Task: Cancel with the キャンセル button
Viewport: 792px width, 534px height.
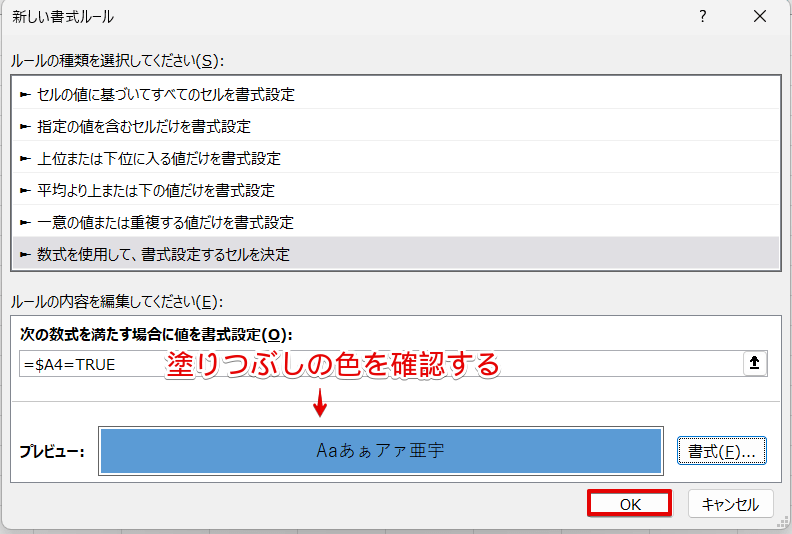Action: (x=730, y=504)
